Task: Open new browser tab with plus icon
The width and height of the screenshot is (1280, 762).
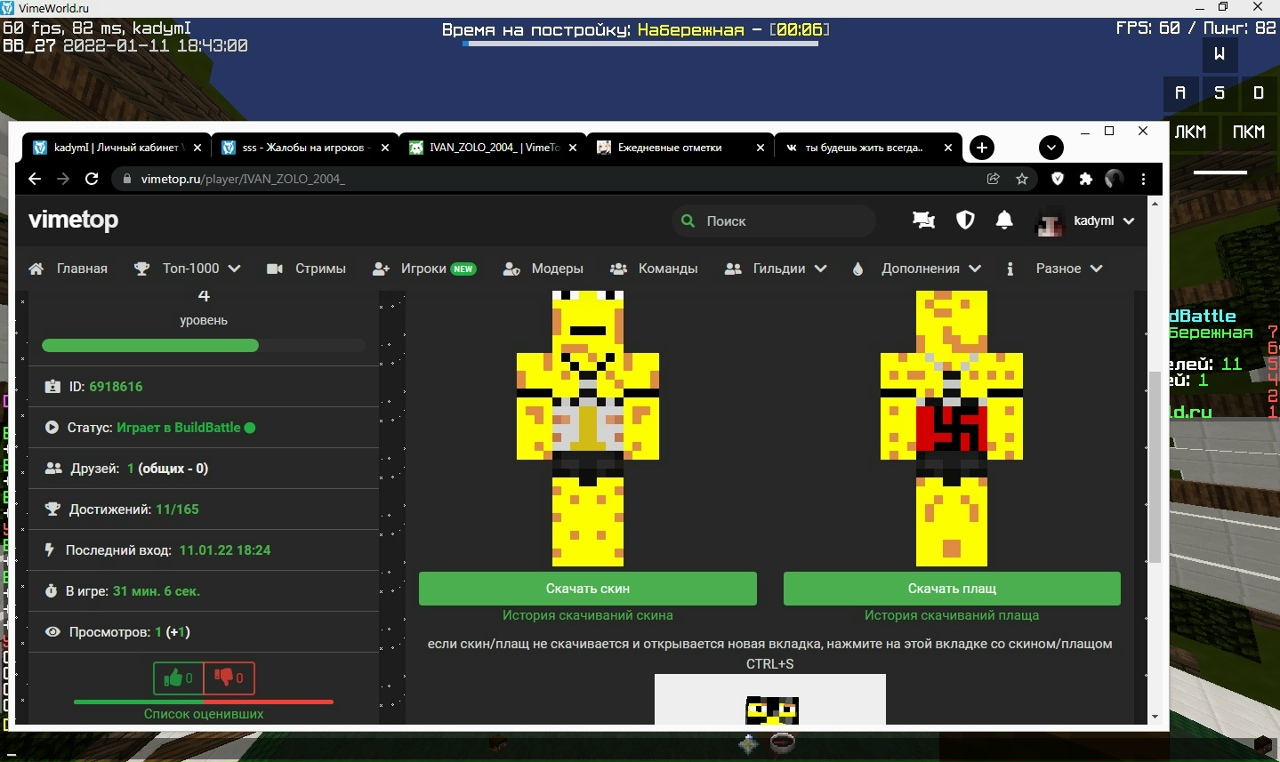Action: coord(982,148)
